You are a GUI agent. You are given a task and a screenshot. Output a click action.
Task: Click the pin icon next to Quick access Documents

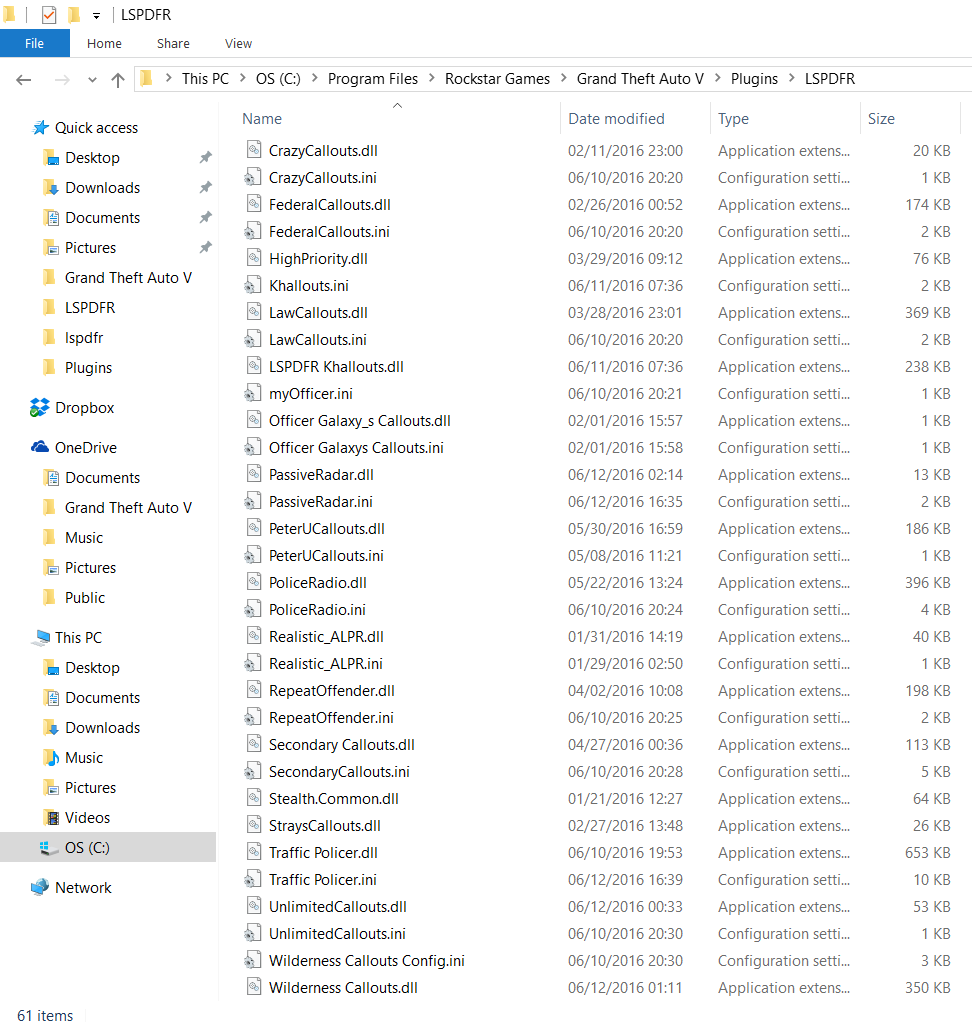pos(206,217)
